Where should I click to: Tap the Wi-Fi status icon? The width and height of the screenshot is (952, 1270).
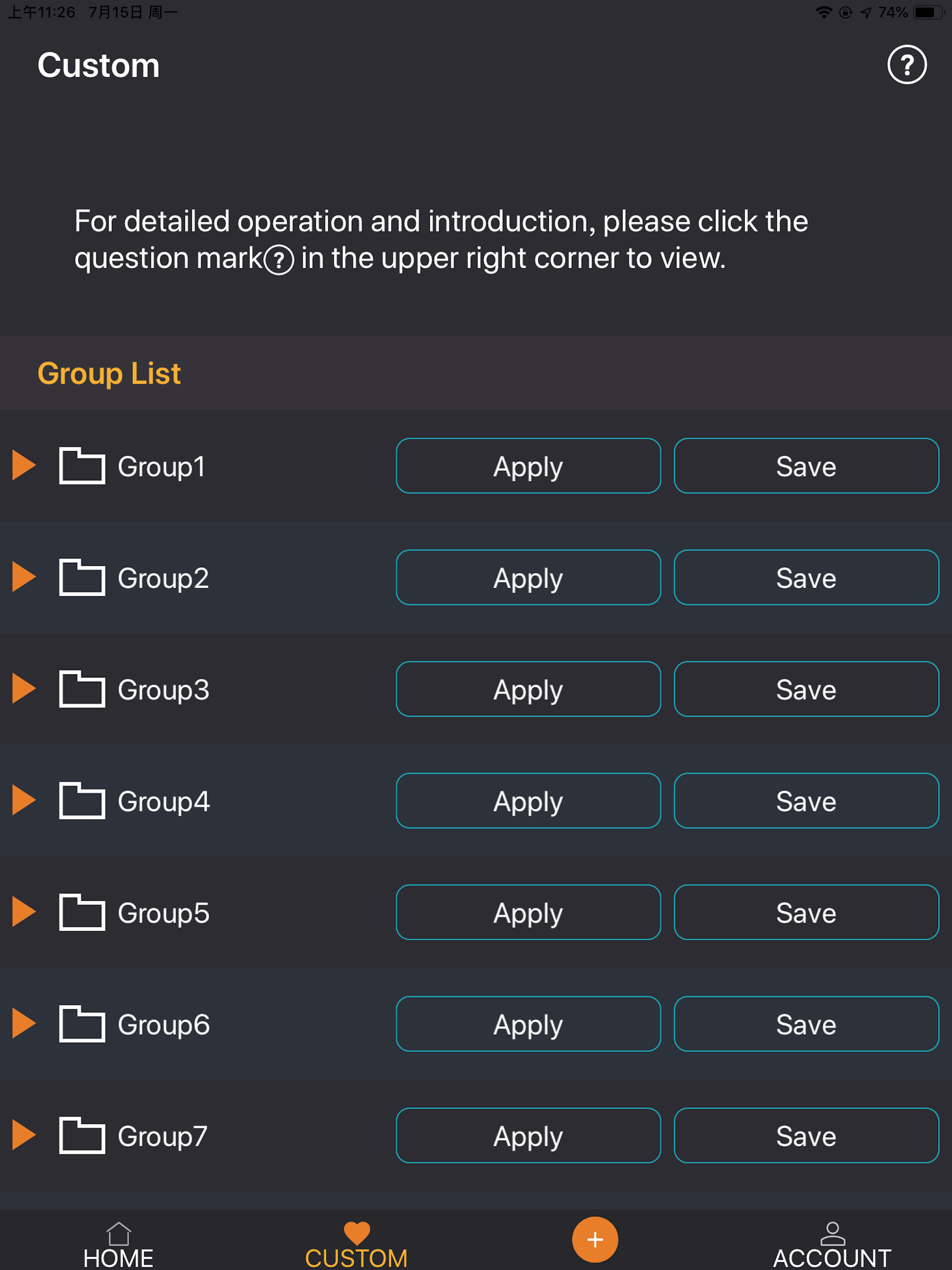(824, 12)
